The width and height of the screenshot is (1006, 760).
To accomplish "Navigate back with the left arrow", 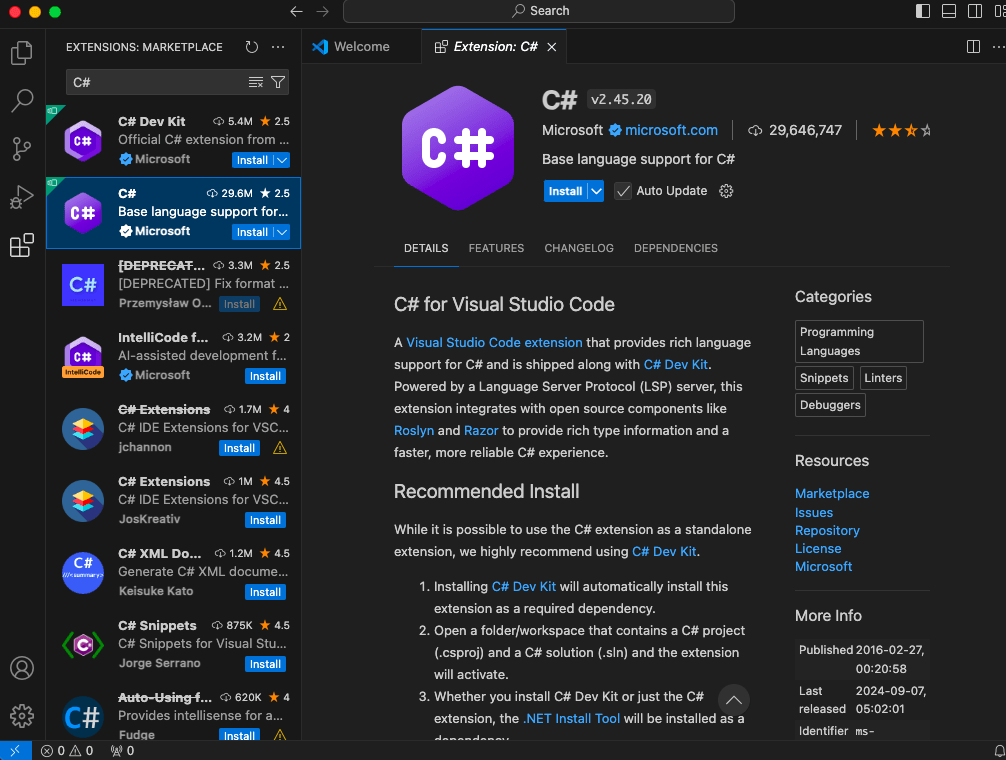I will pyautogui.click(x=296, y=11).
